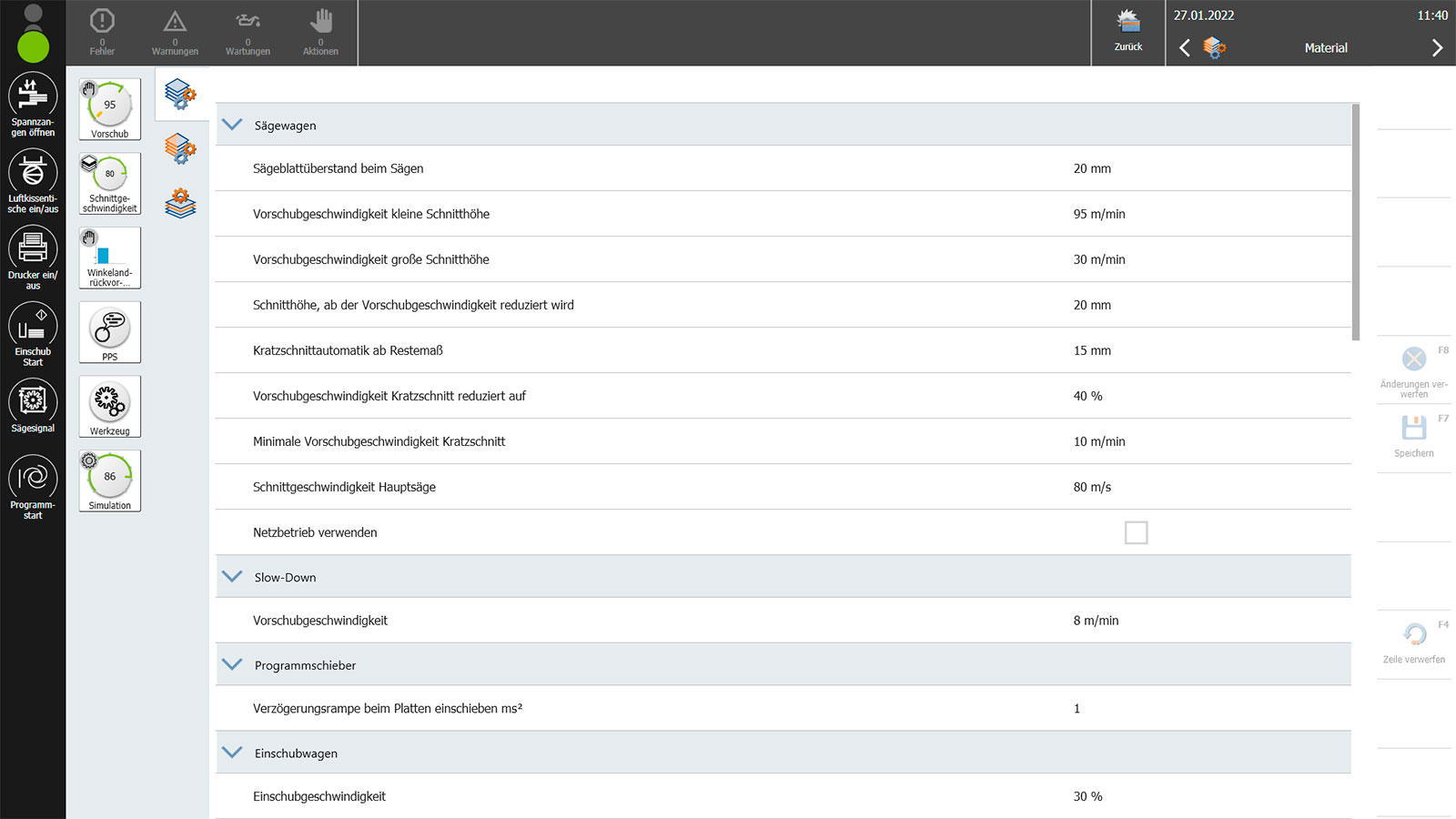
Task: Collapse the Programmschieber section
Action: pyautogui.click(x=233, y=665)
